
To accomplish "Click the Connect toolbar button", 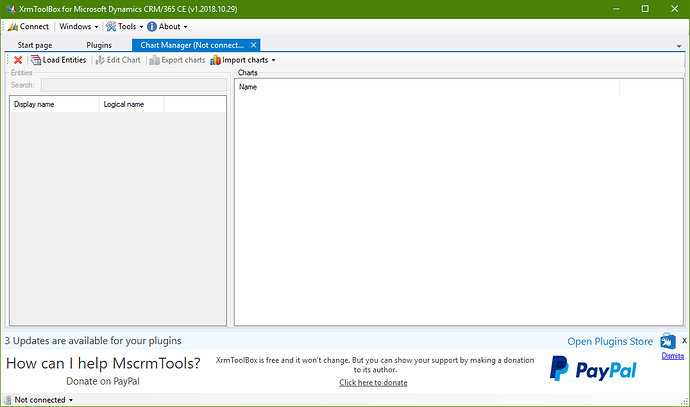I will point(28,26).
